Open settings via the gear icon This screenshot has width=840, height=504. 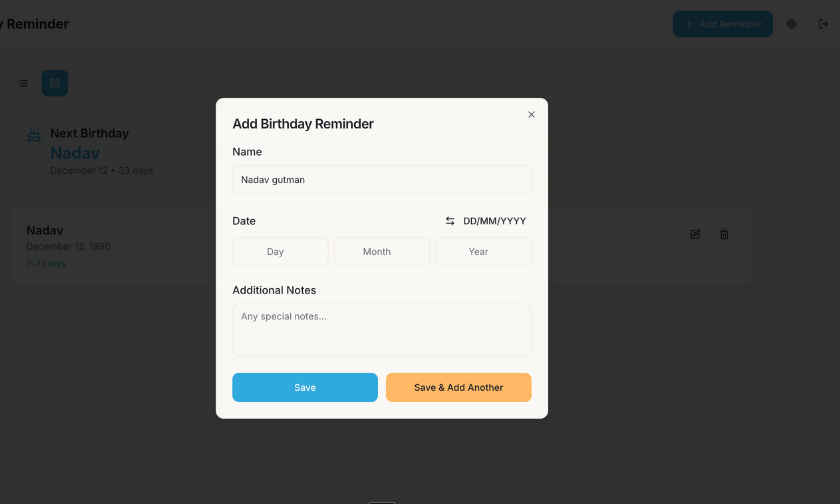[792, 24]
